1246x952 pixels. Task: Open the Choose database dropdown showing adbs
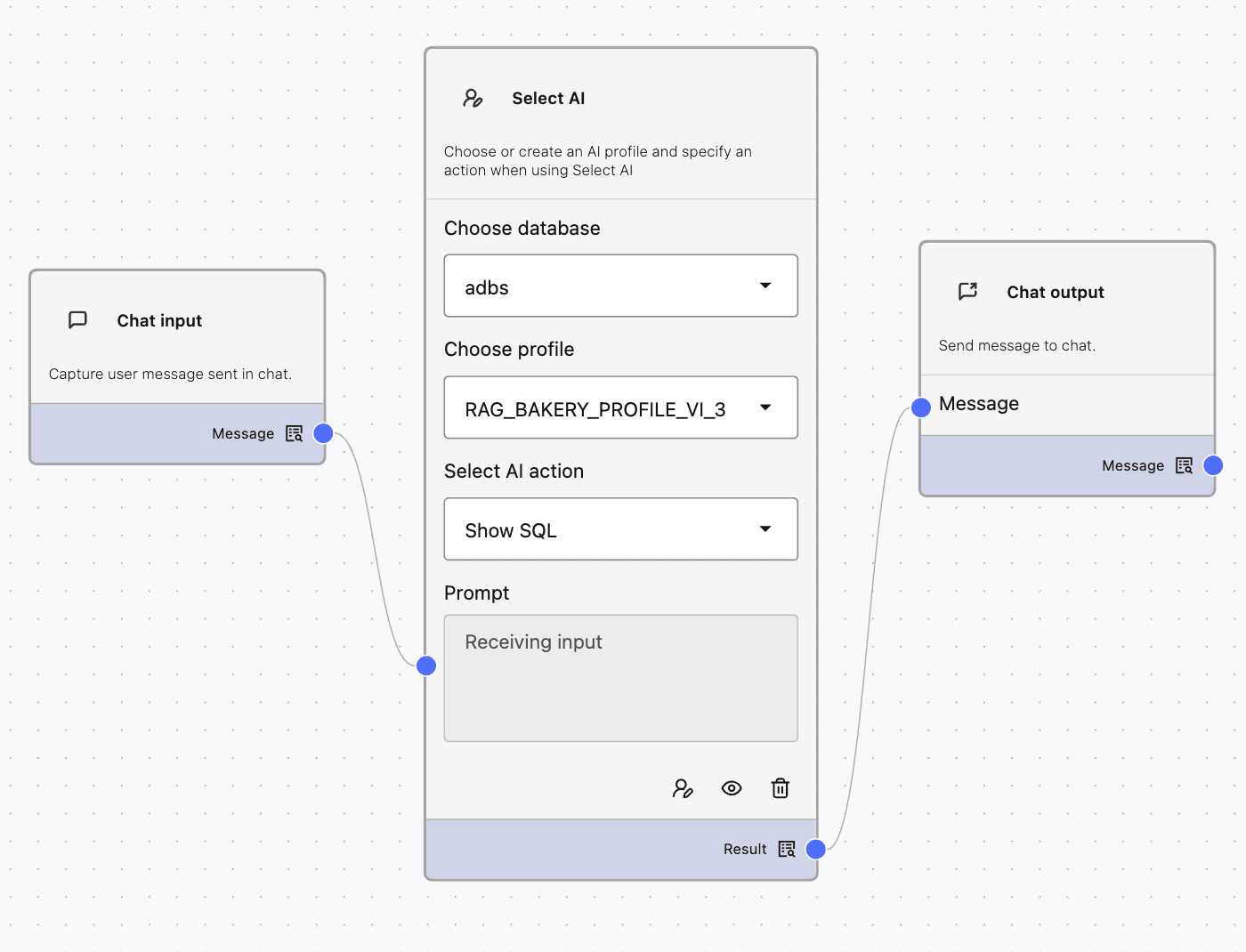point(620,286)
